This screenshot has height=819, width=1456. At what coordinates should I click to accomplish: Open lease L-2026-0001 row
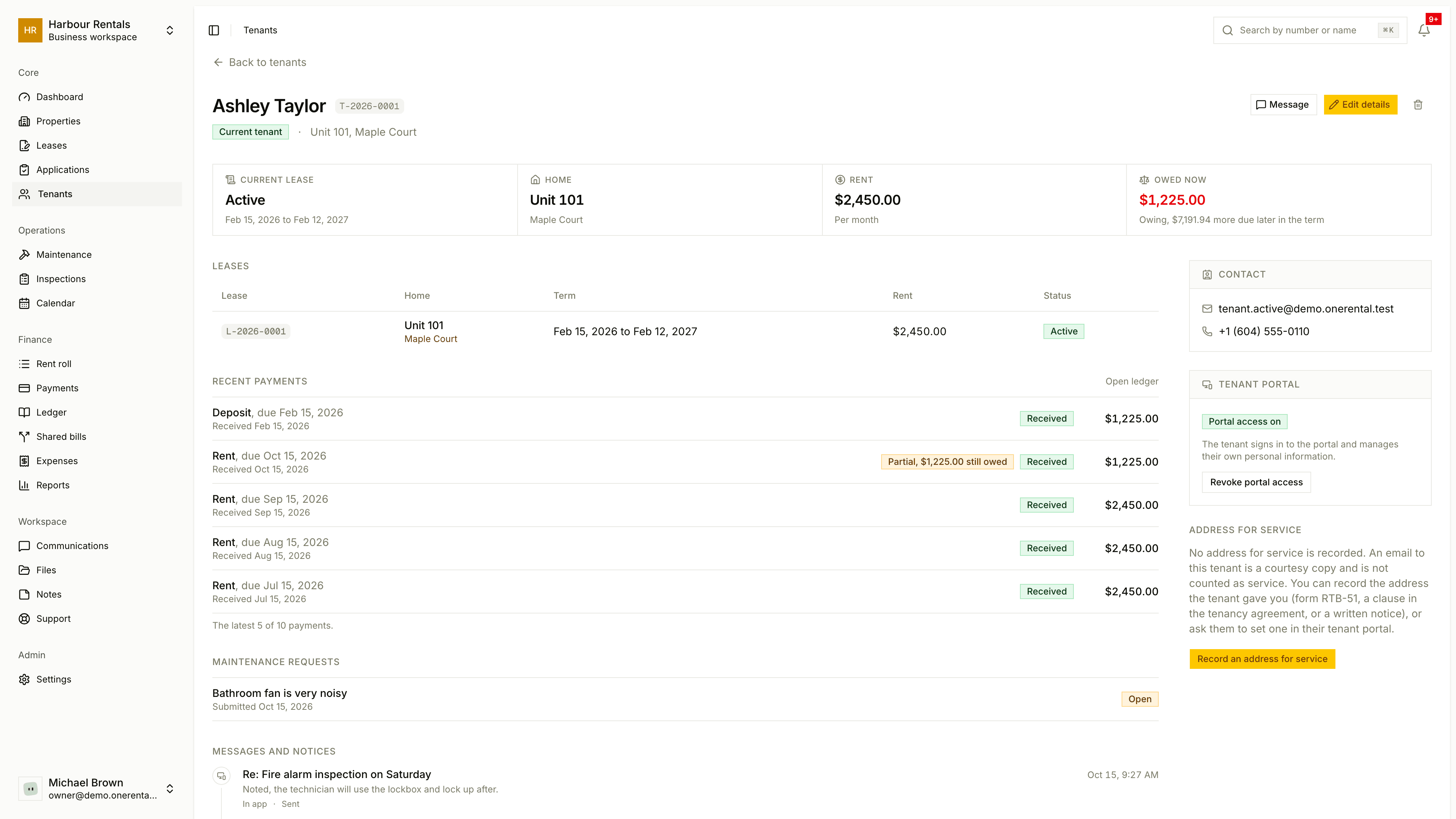(x=685, y=332)
